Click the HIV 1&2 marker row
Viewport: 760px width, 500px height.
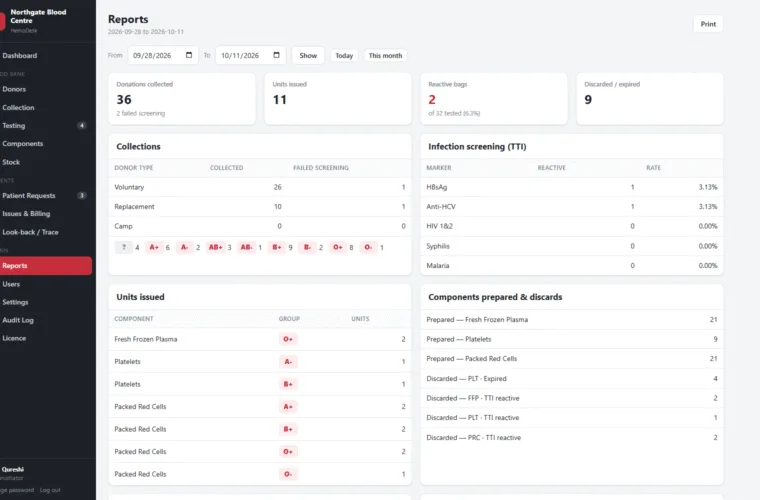point(571,226)
